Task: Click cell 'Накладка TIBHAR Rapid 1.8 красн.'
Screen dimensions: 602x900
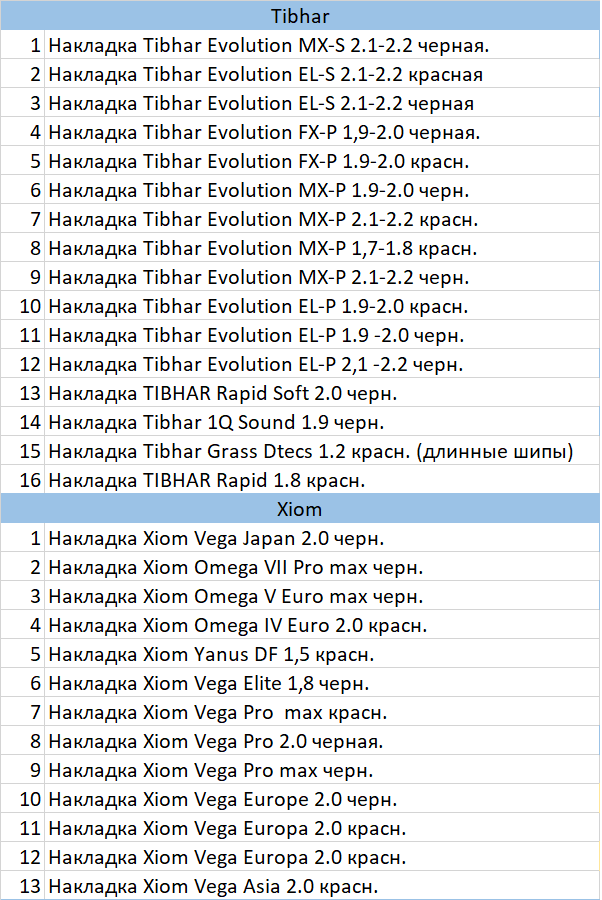Action: coord(322,480)
